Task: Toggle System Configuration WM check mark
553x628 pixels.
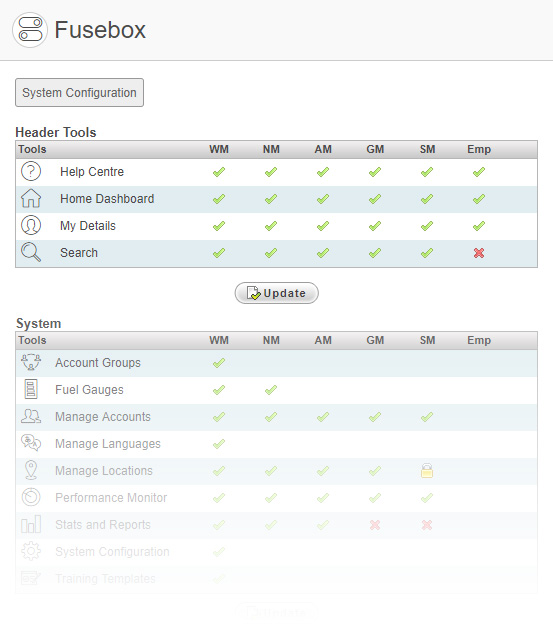Action: coord(219,552)
